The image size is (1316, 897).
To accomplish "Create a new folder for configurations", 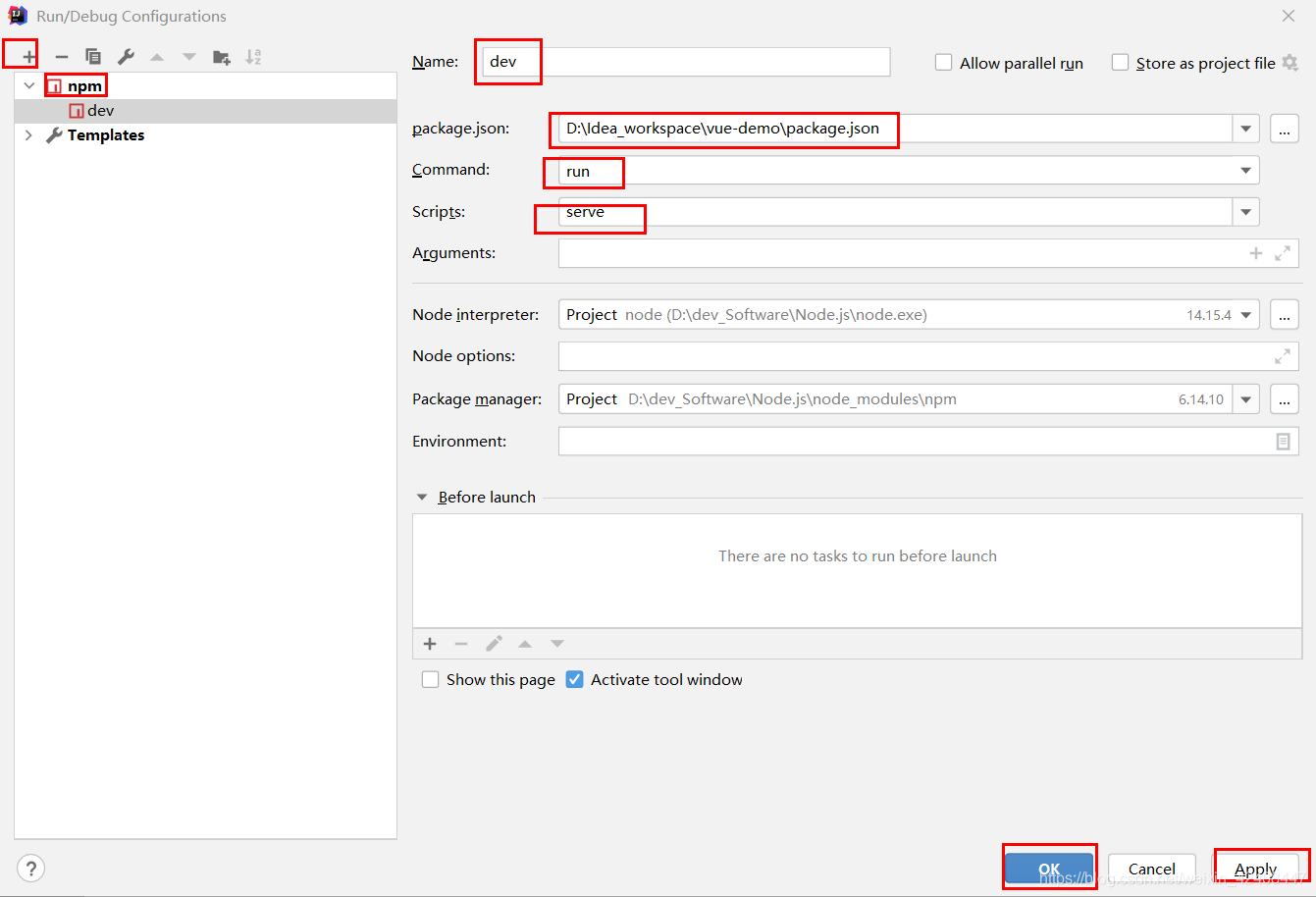I will [x=222, y=57].
